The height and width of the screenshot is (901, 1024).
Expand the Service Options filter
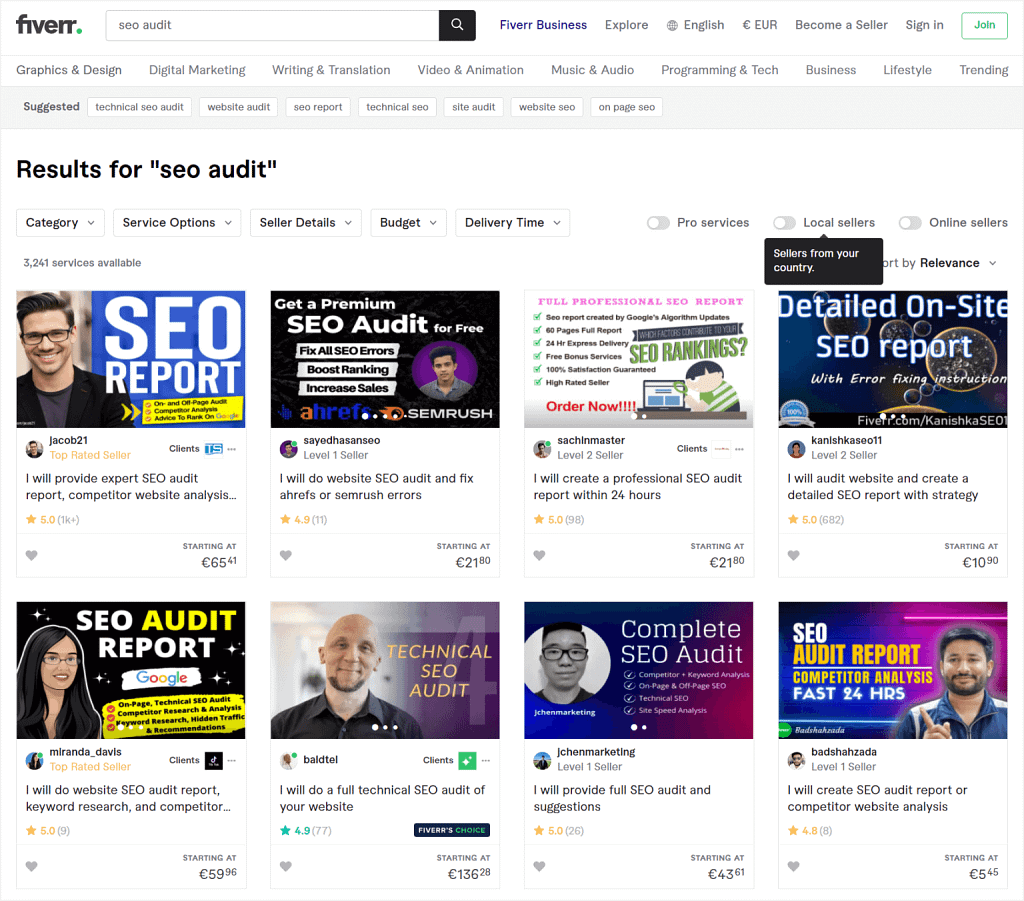(x=177, y=223)
